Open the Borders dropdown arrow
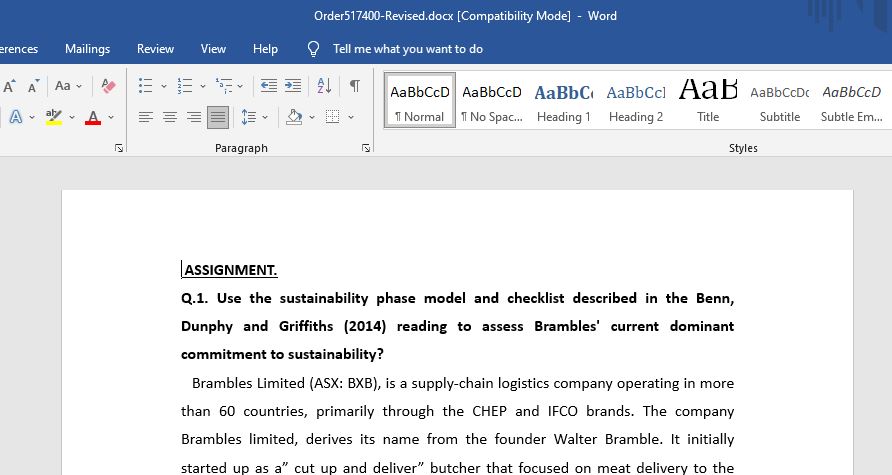892x475 pixels. pyautogui.click(x=351, y=117)
